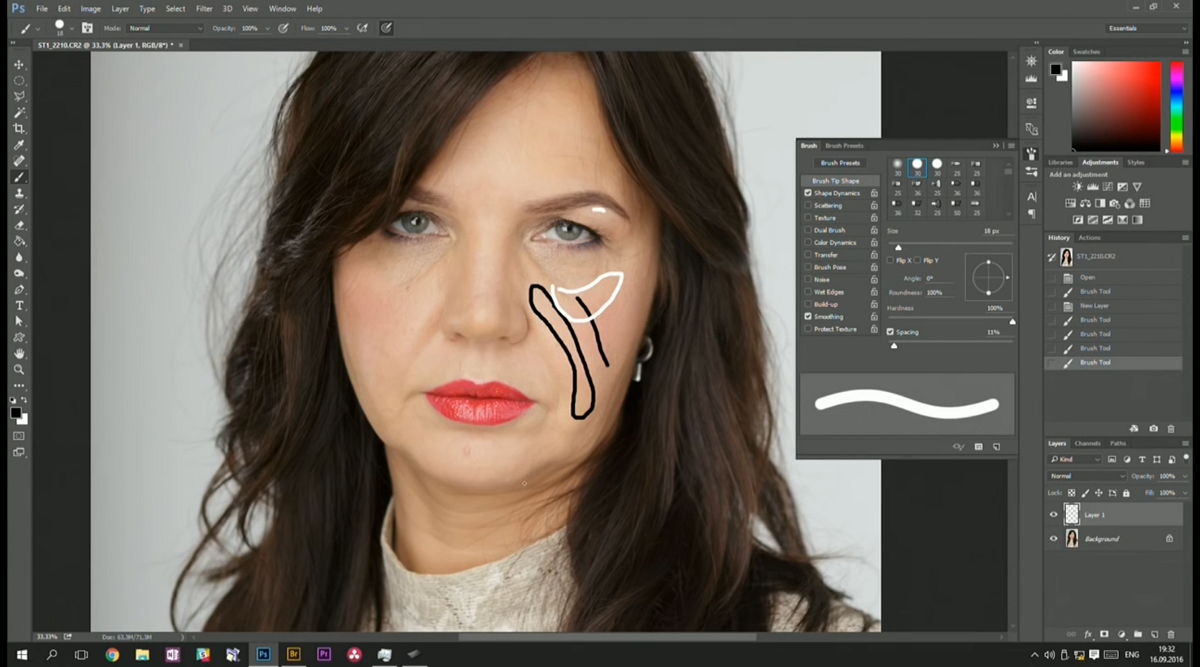Switch to the Channels tab
The image size is (1200, 667).
pos(1087,443)
